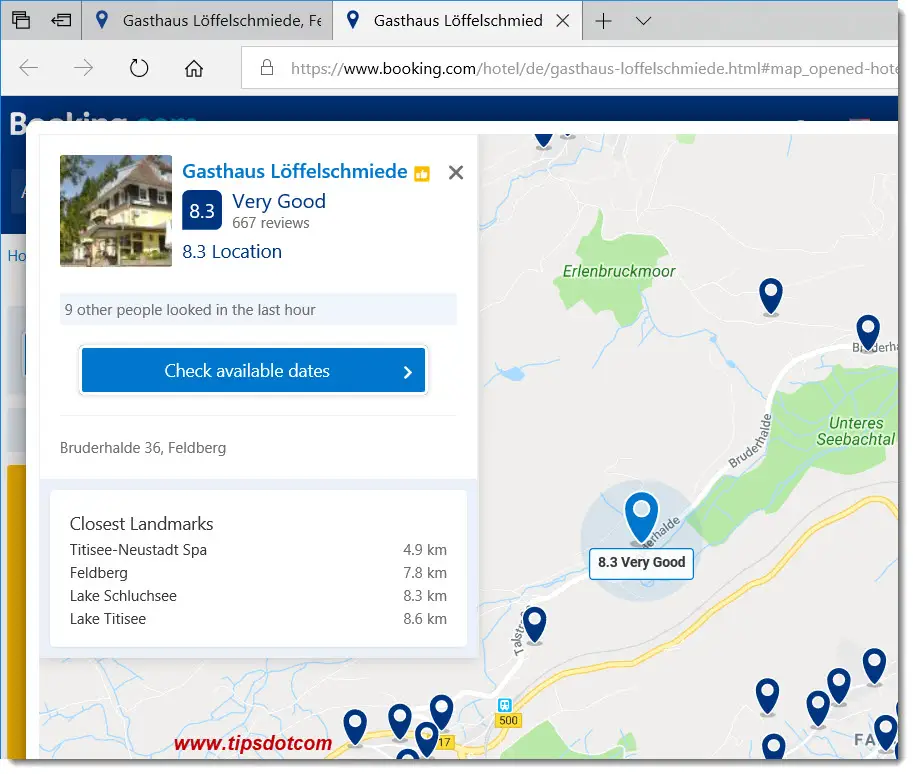Open the browser home page via the home icon
Screen dimensions: 913x774
pyautogui.click(x=193, y=68)
